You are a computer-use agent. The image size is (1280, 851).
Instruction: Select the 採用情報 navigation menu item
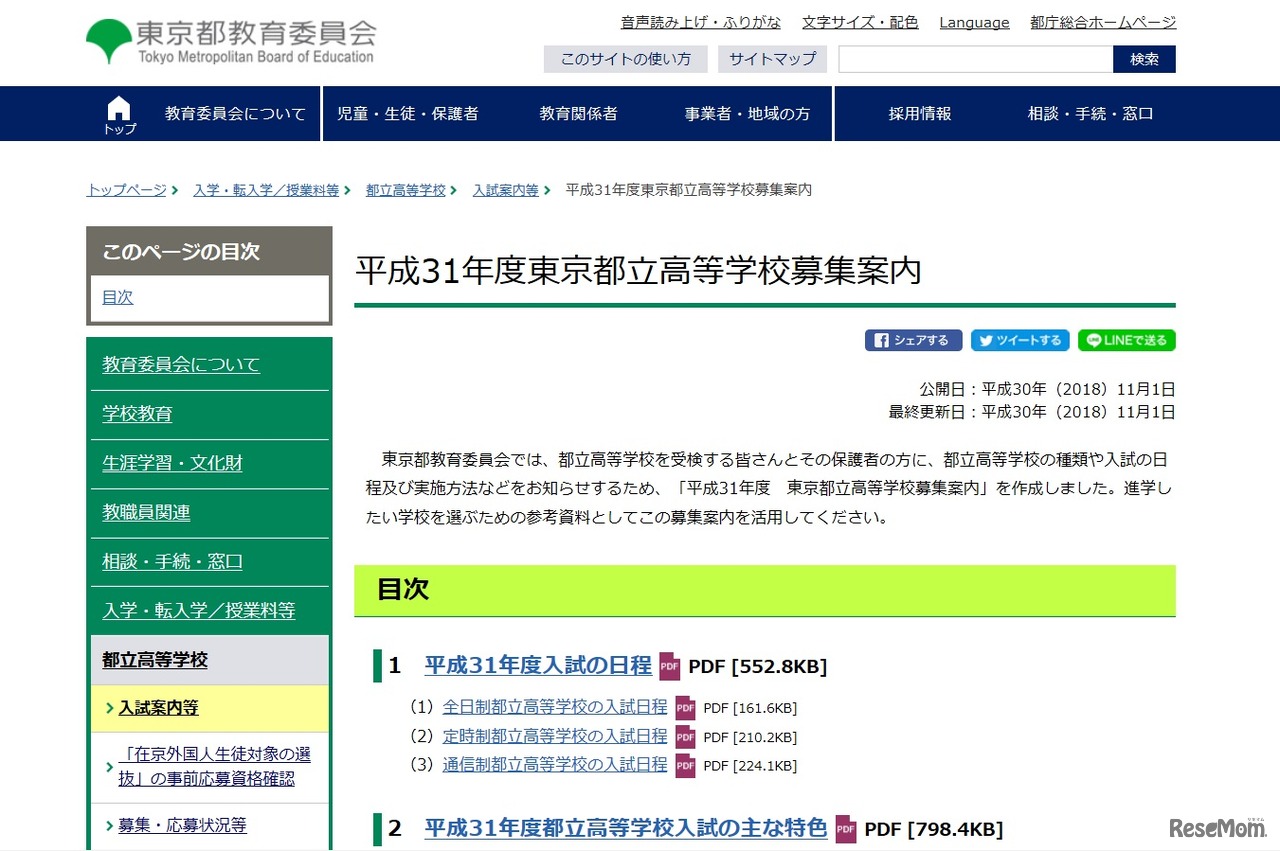tap(918, 113)
